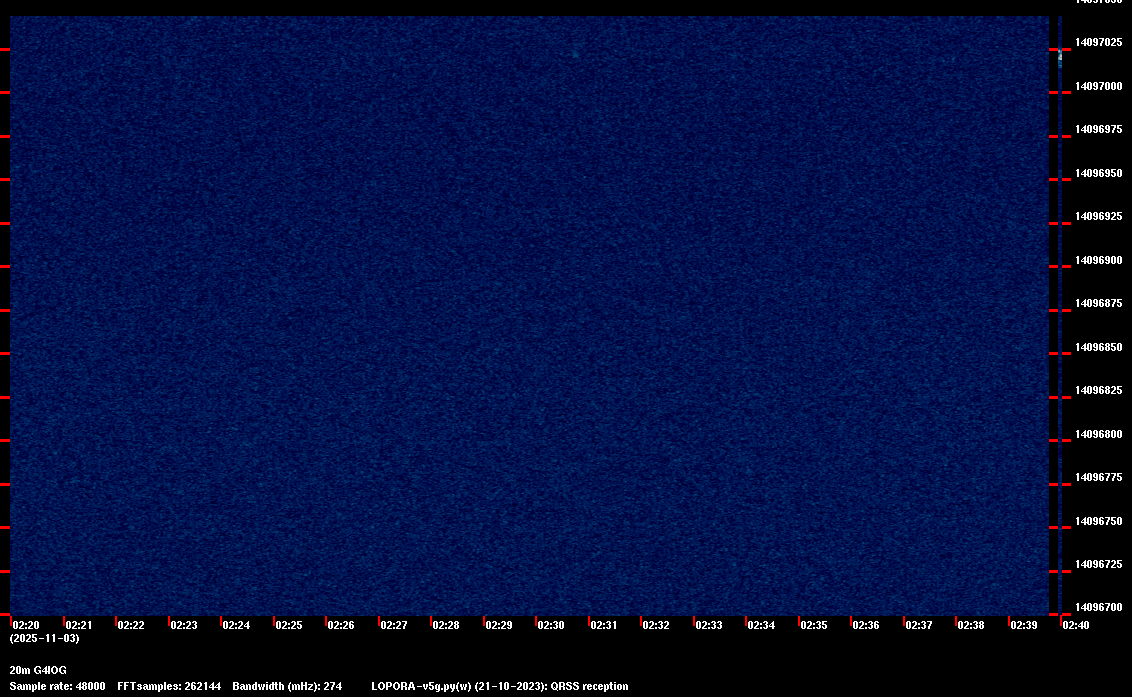Click the 02:25 time label
The image size is (1132, 697).
coord(289,625)
